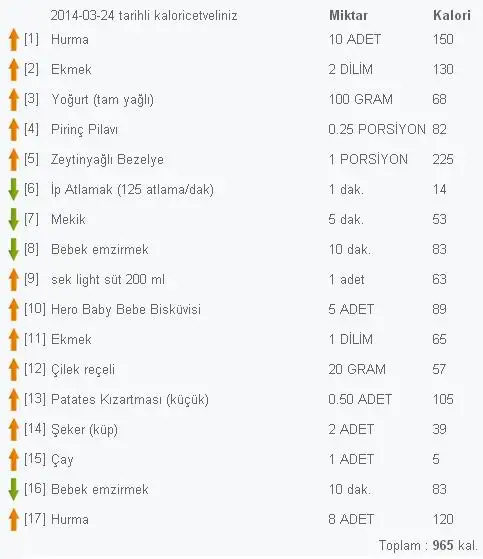The image size is (483, 559).
Task: Click the Toplam 965 kal. total
Action: point(428,545)
